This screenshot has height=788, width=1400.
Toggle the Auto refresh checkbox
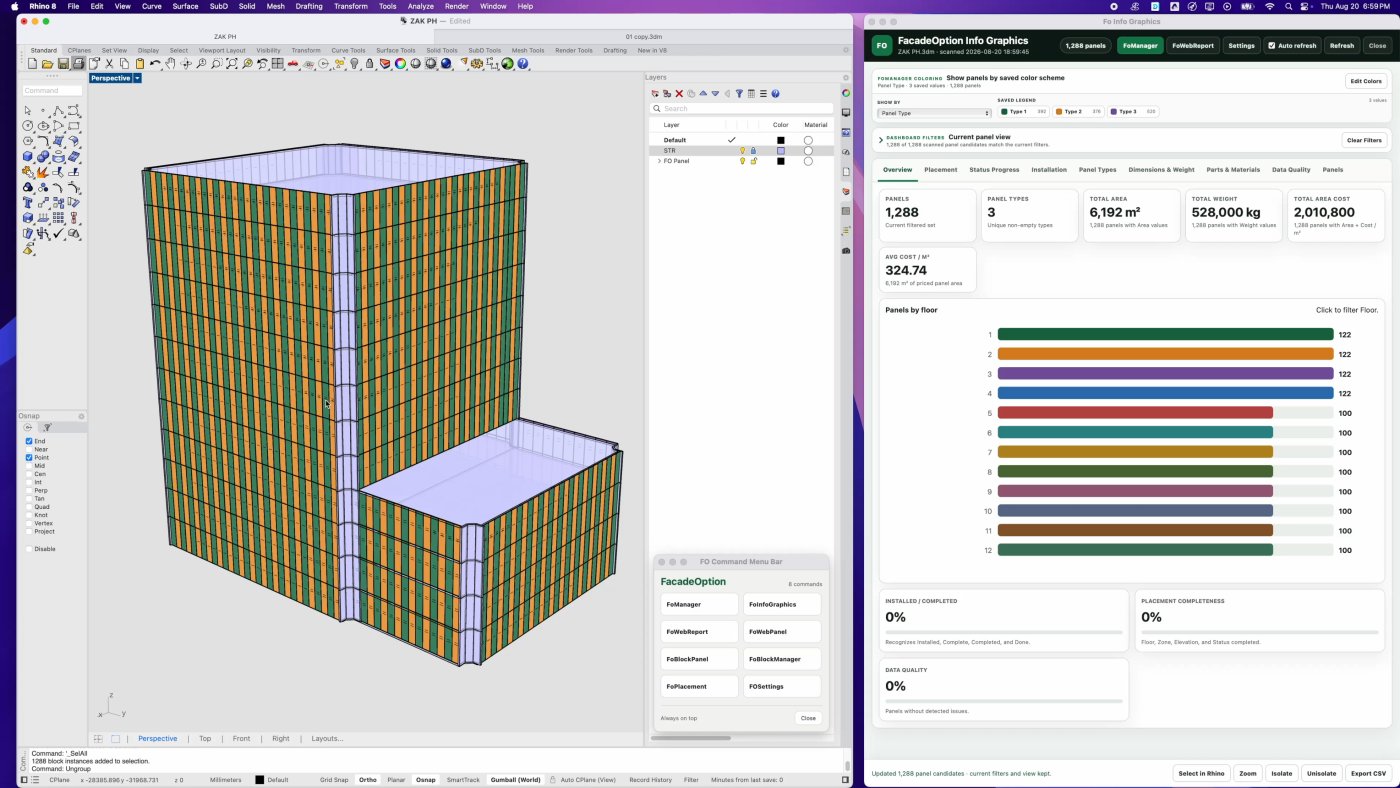1271,46
